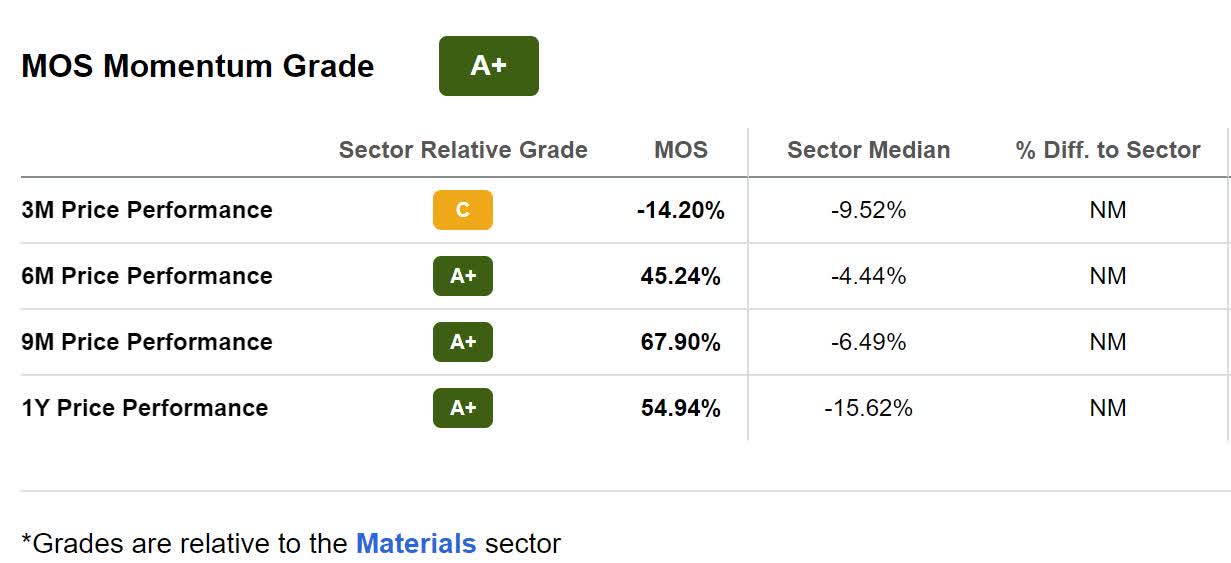Click the -9.52% sector median value
Image resolution: width=1231 pixels, height=563 pixels.
[x=868, y=210]
